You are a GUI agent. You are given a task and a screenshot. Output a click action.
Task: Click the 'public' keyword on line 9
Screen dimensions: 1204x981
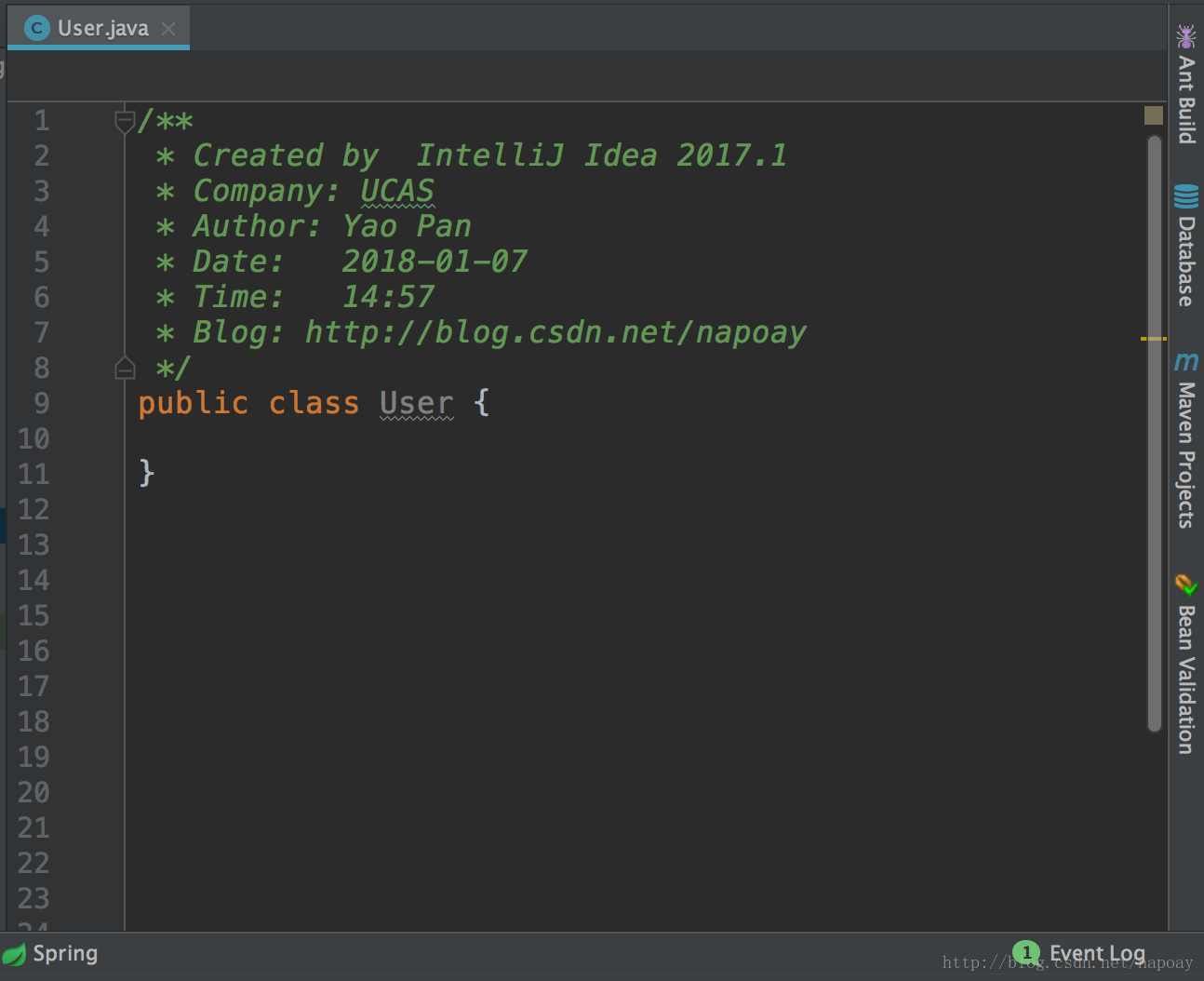[194, 403]
